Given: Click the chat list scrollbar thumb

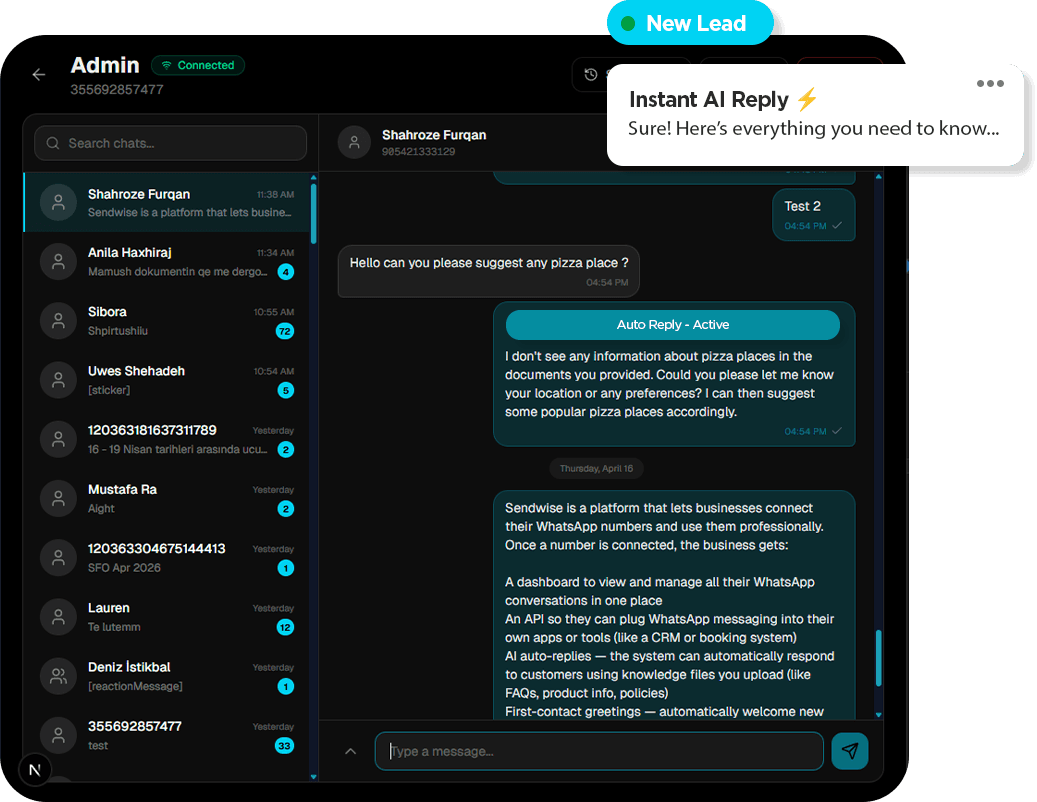Looking at the screenshot, I should point(313,213).
